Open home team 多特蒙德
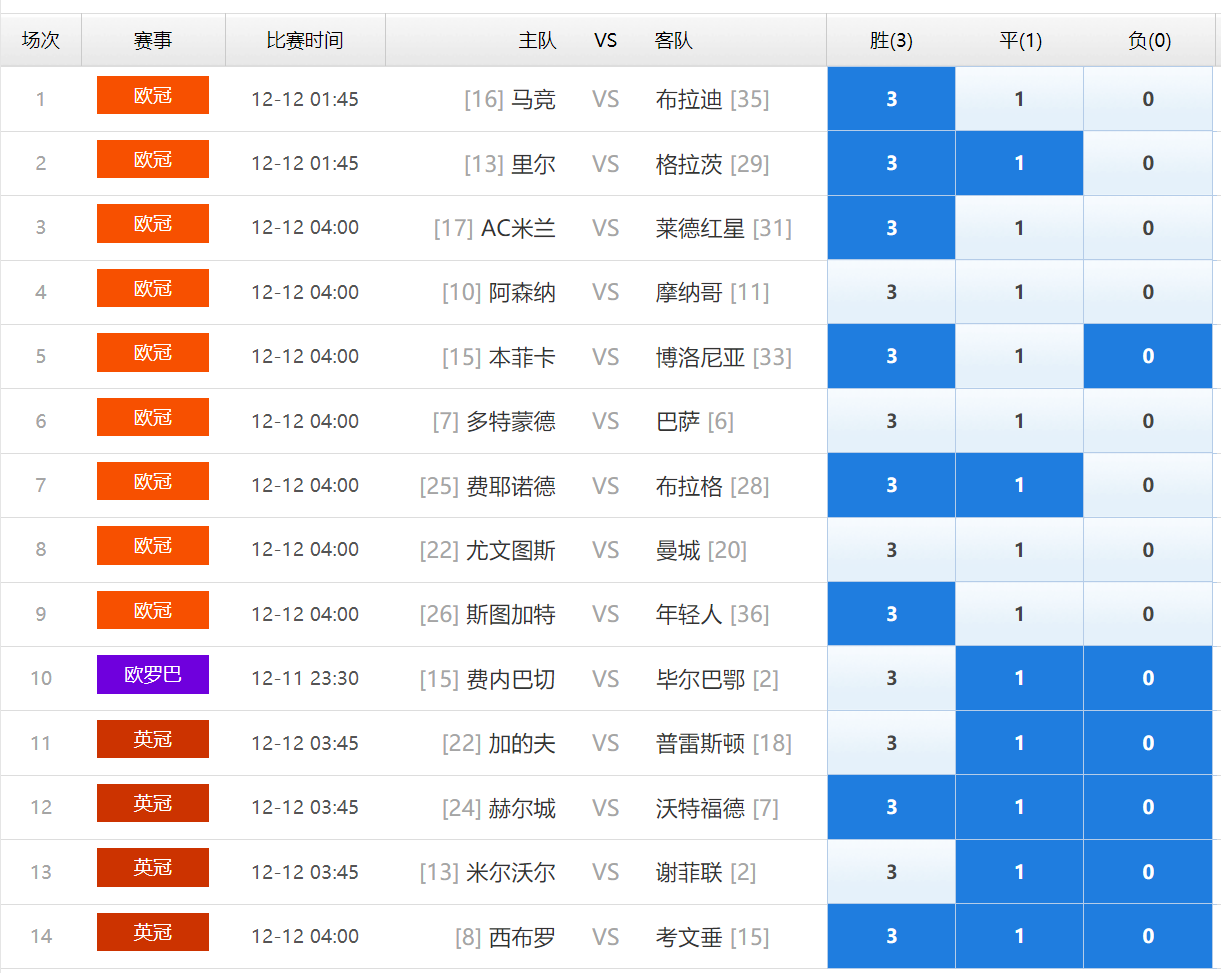 tap(511, 422)
